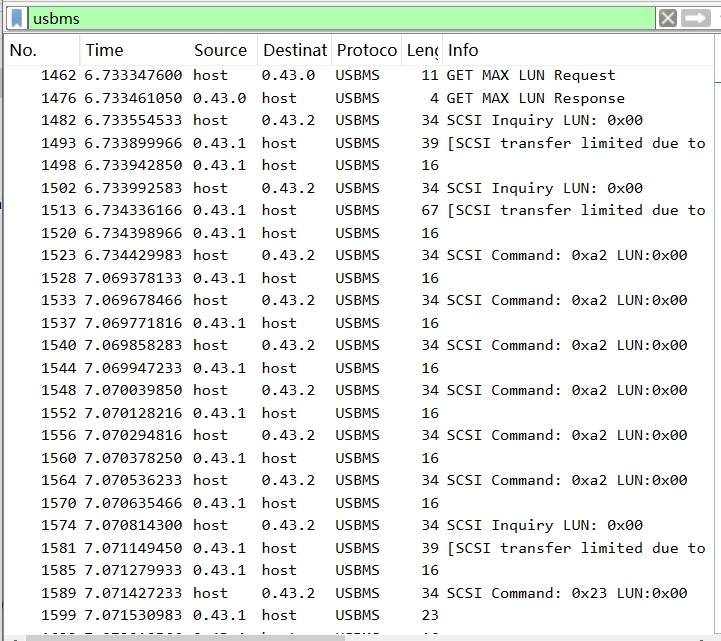Select packet 1574 SCSI Inquiry row

pyautogui.click(x=360, y=525)
